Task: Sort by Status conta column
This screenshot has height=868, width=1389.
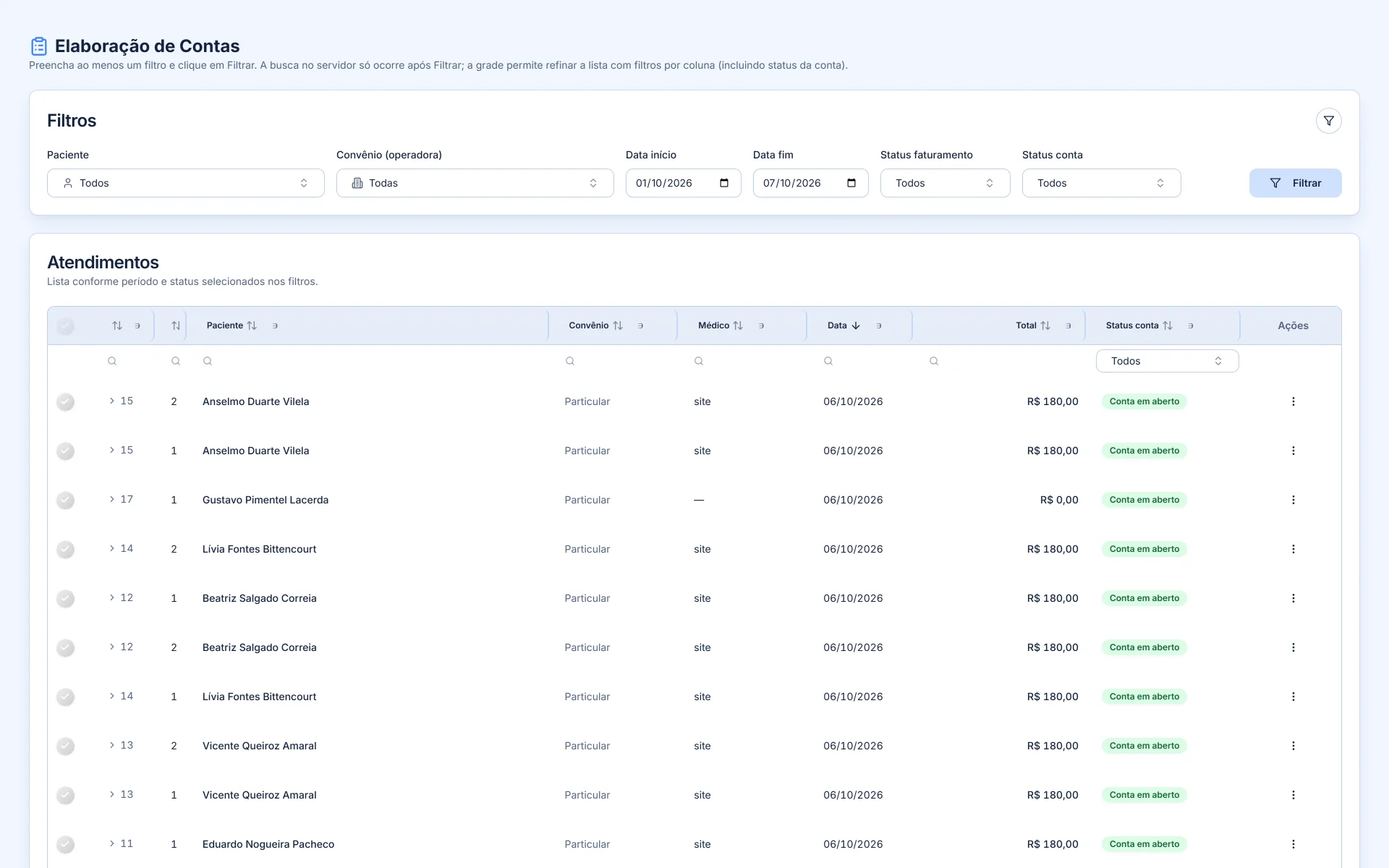Action: (1168, 325)
